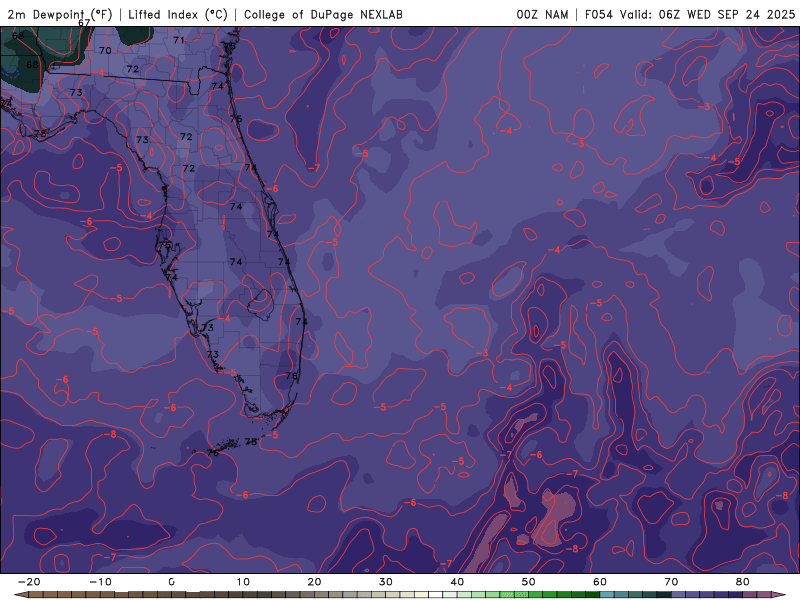Image resolution: width=800 pixels, height=600 pixels.
Task: Click the -8 contour label southwest of Florida
Action: pos(110,434)
